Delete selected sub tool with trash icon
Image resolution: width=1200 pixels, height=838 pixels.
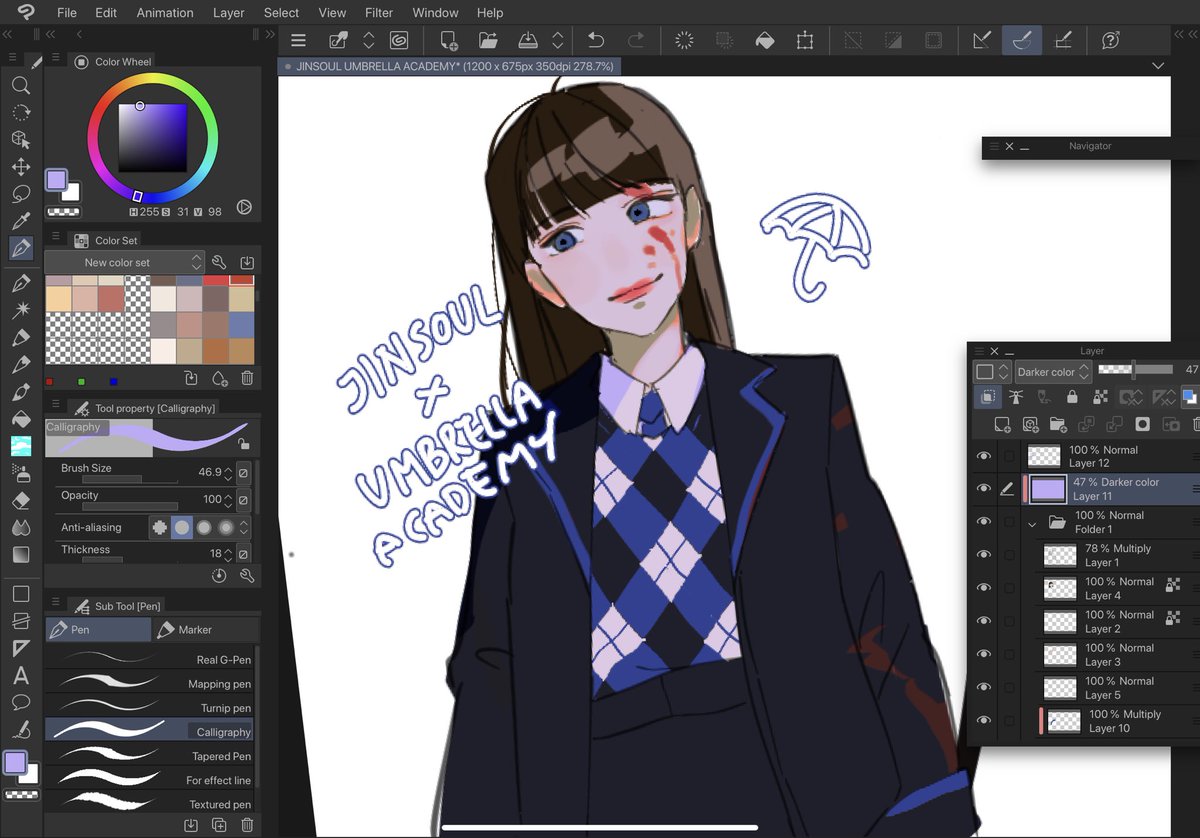click(247, 825)
